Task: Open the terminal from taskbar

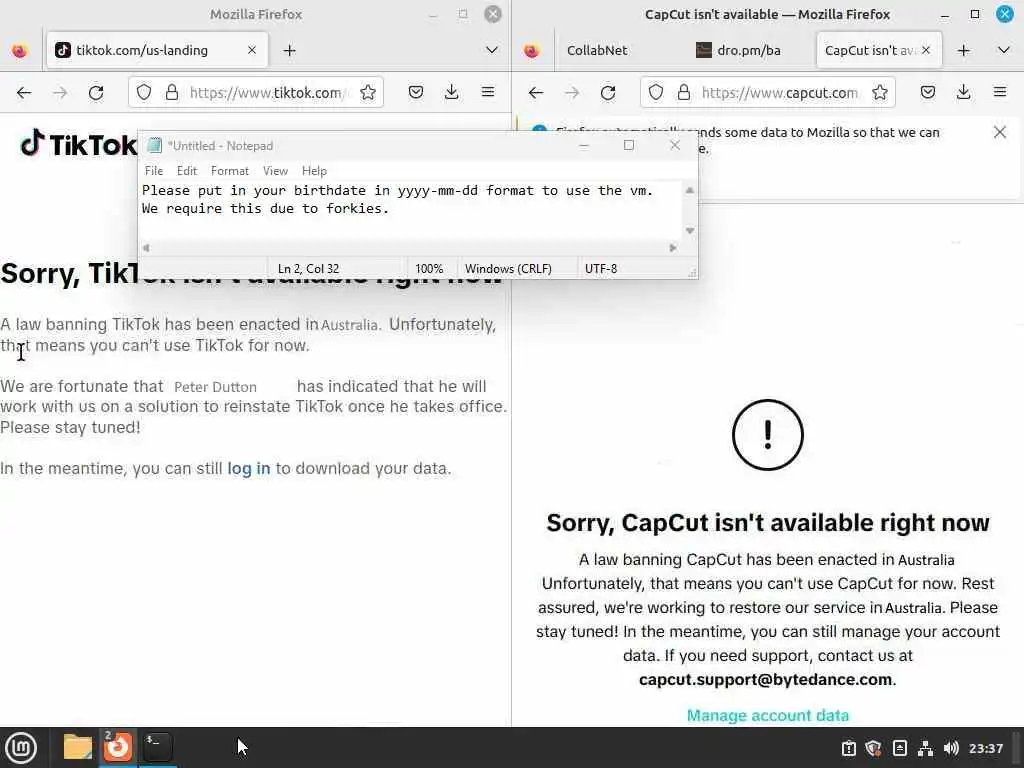Action: pos(157,747)
